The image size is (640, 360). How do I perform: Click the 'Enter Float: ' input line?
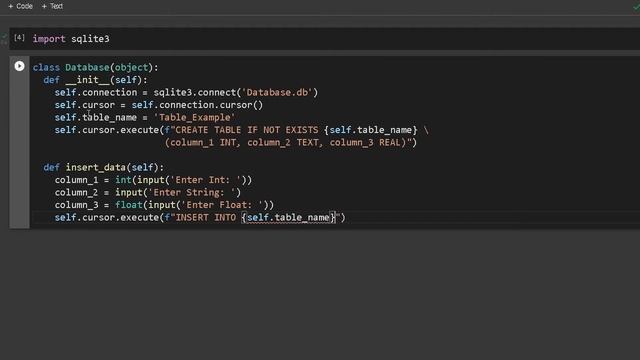point(164,205)
